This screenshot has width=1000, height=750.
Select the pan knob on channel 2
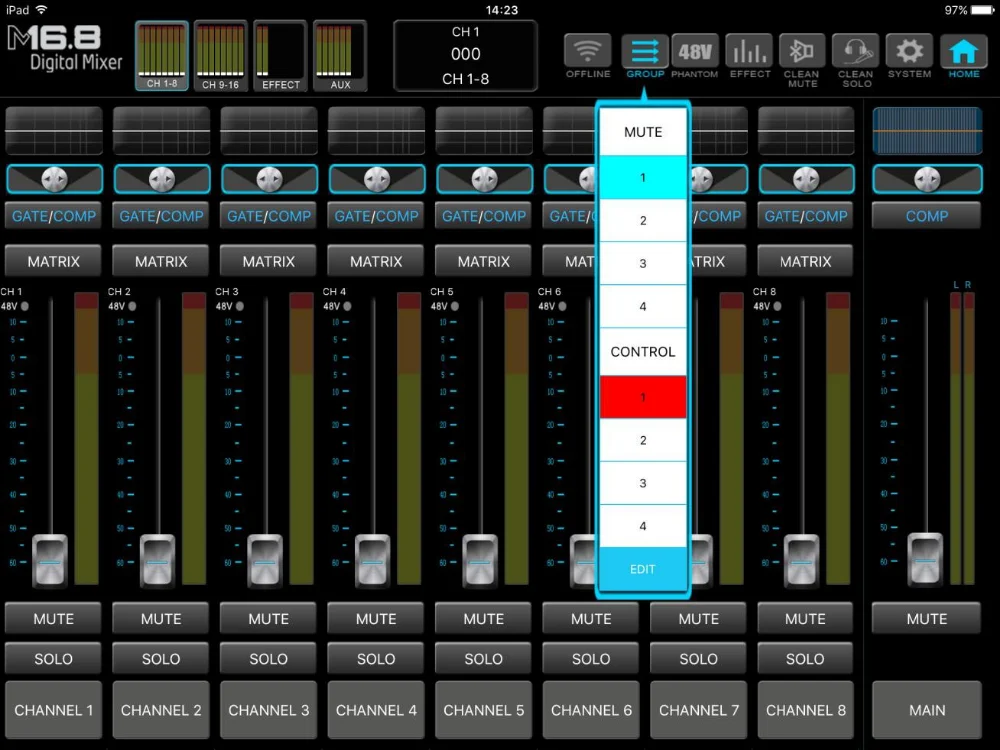click(x=162, y=179)
